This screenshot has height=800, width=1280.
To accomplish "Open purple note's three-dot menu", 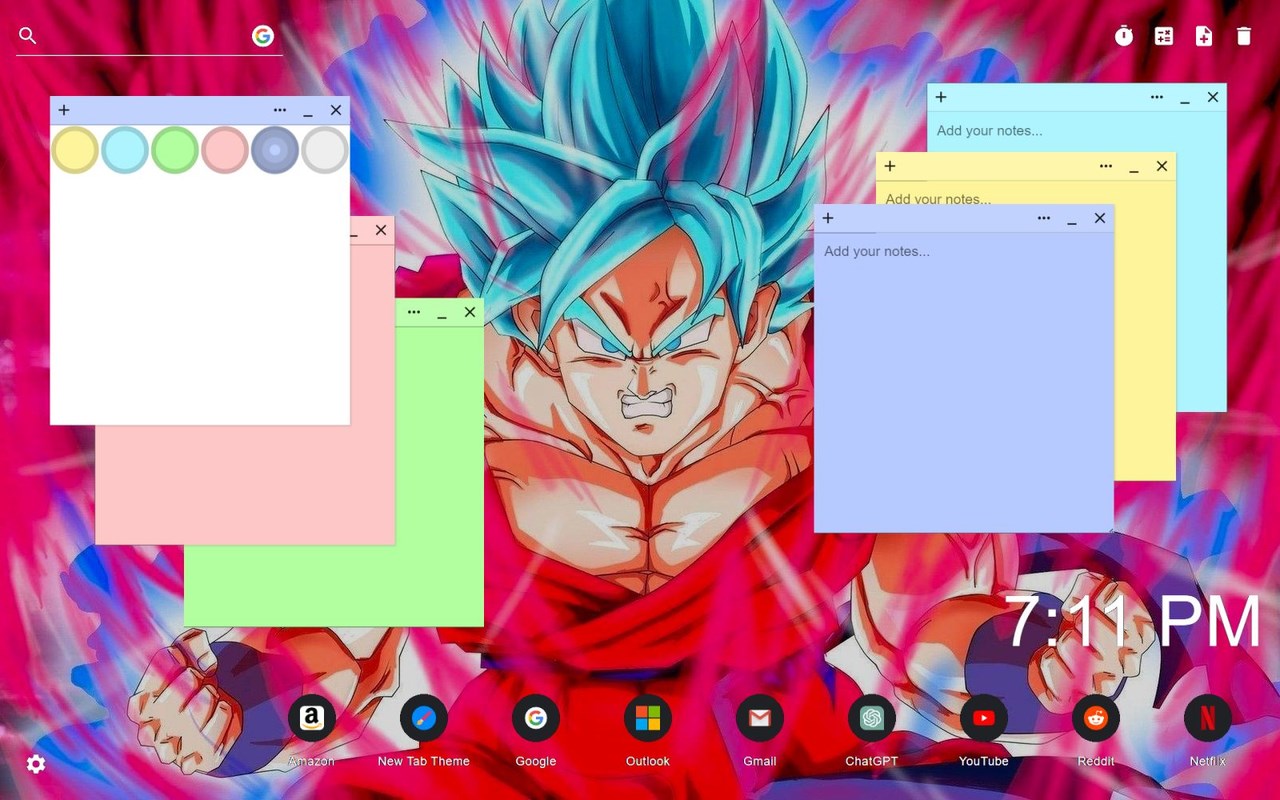I will (x=1044, y=218).
